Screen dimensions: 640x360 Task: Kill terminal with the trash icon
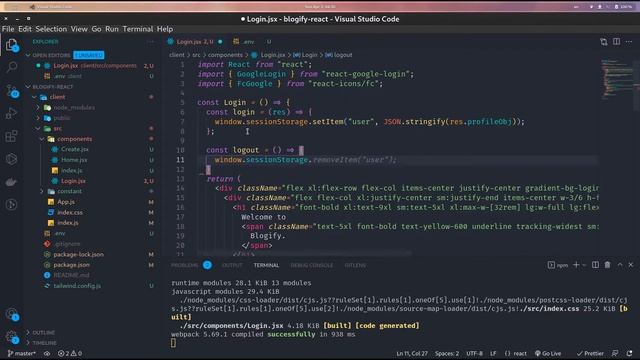coord(607,265)
